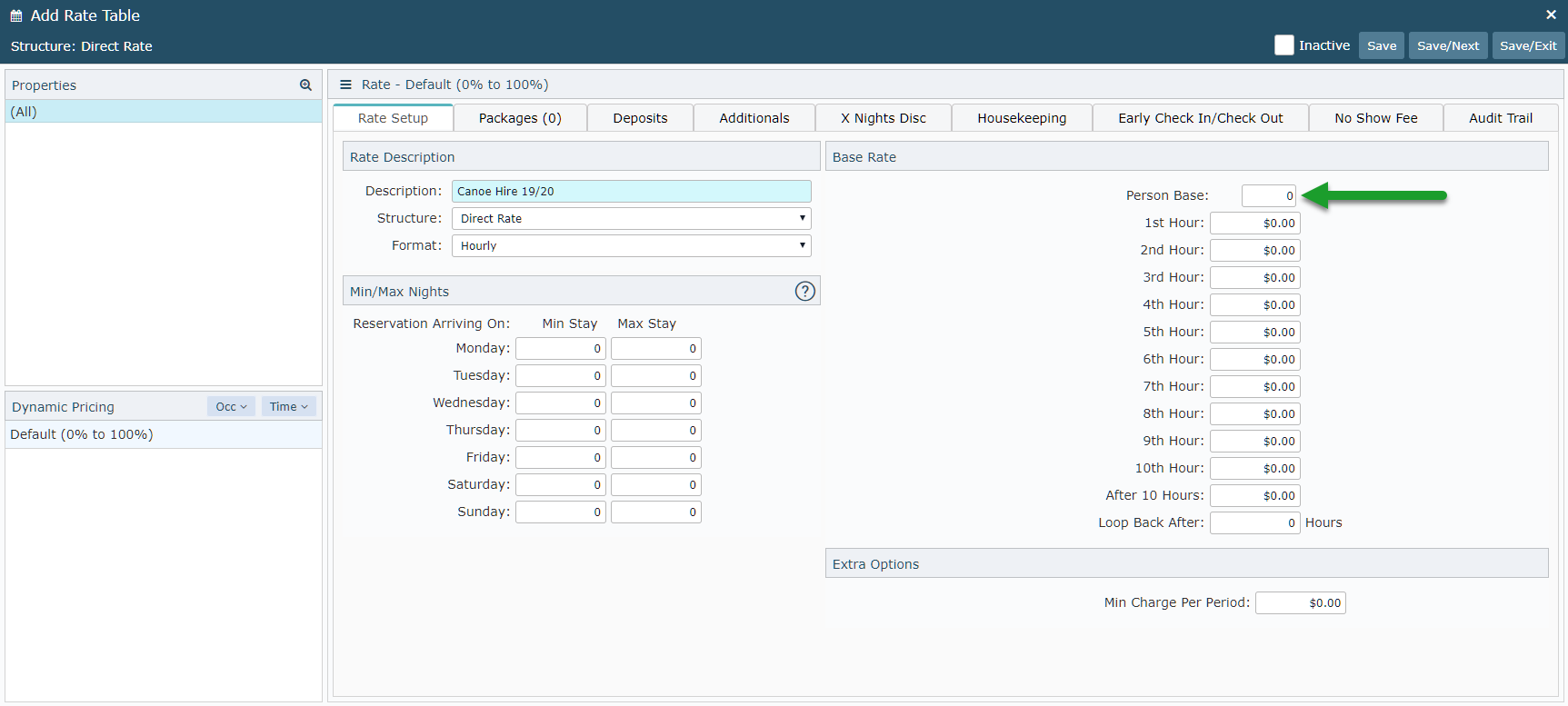Click the Monday Min Stay field
The height and width of the screenshot is (706, 1568).
pos(561,348)
